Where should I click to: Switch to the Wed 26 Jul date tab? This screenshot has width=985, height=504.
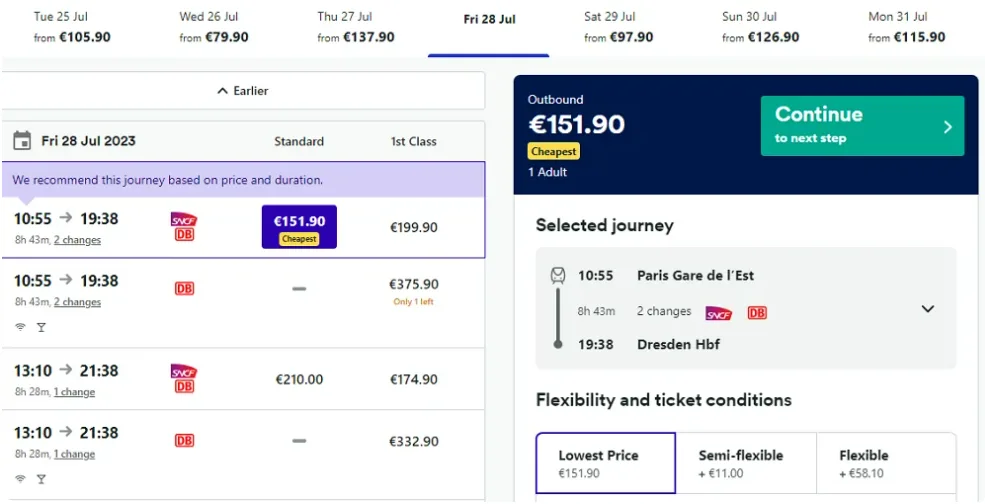coord(214,27)
